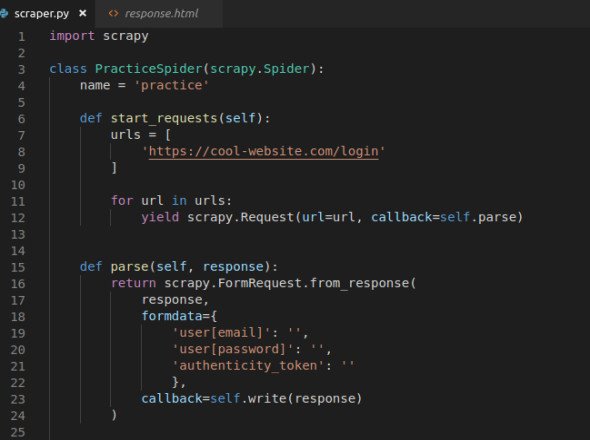Image resolution: width=590 pixels, height=440 pixels.
Task: Click scrapy.Spider base class text
Action: (260, 69)
